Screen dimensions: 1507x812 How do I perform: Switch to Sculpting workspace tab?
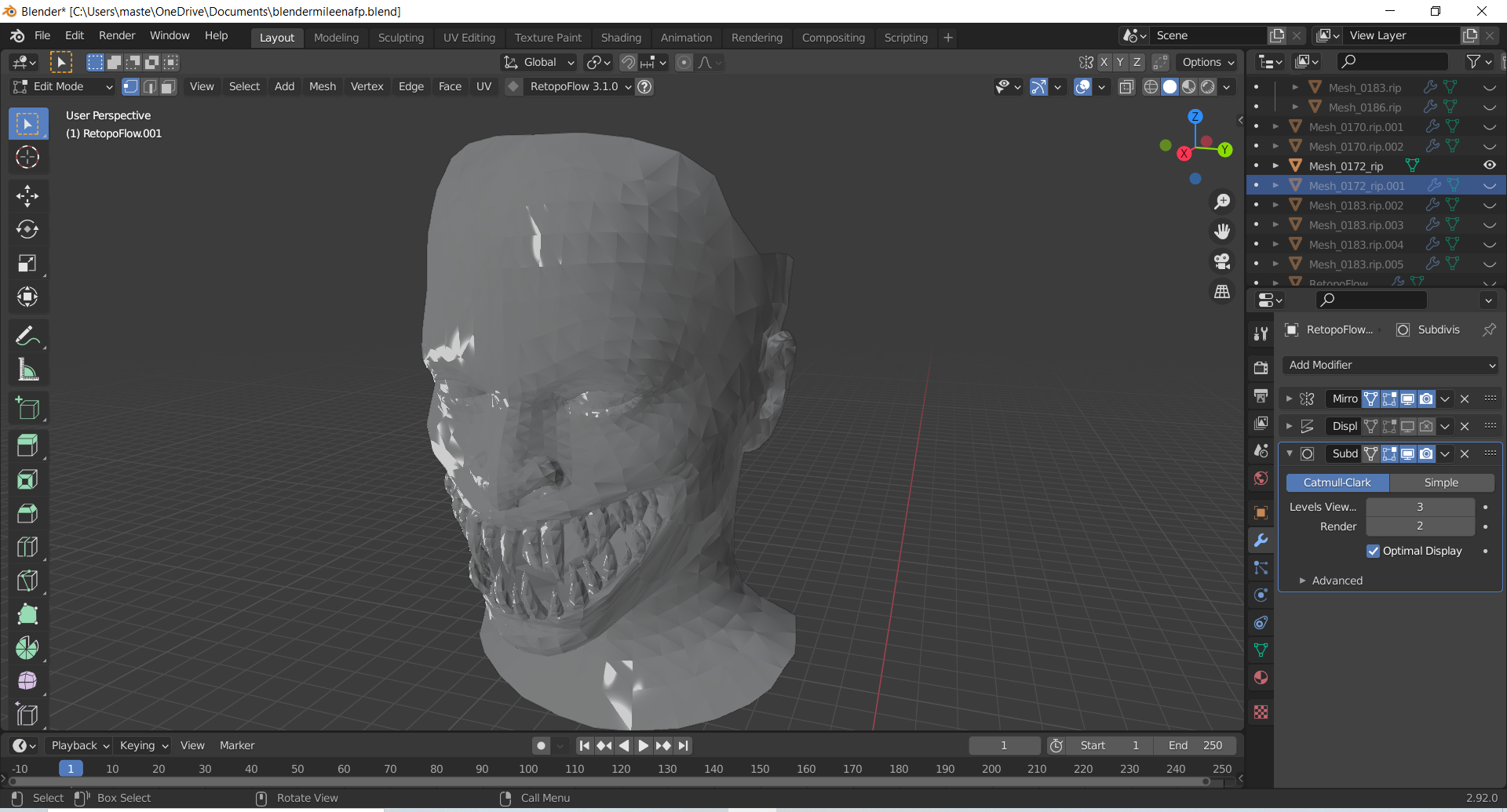tap(401, 38)
